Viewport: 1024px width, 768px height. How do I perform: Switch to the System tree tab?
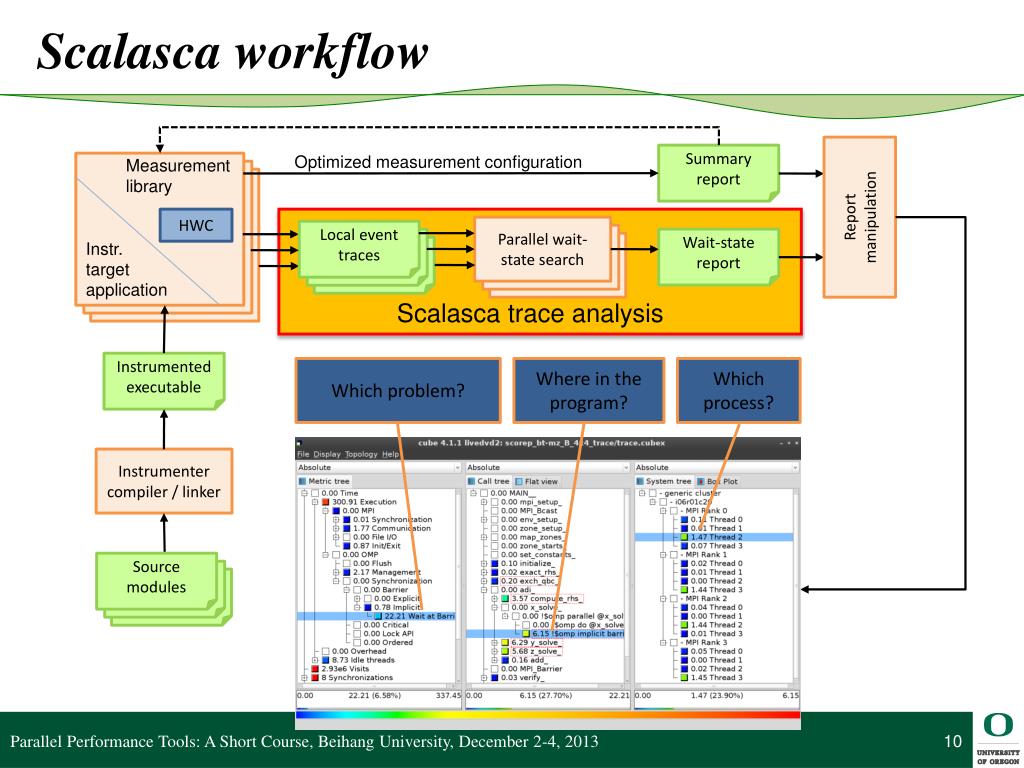[x=663, y=481]
